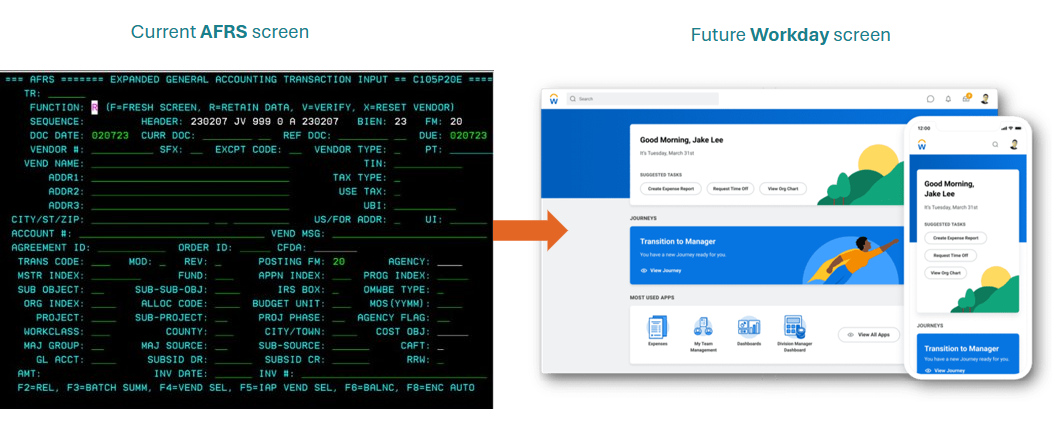The width and height of the screenshot is (1052, 427).
Task: Click the GL ACCT input field
Action: pyautogui.click(x=104, y=359)
